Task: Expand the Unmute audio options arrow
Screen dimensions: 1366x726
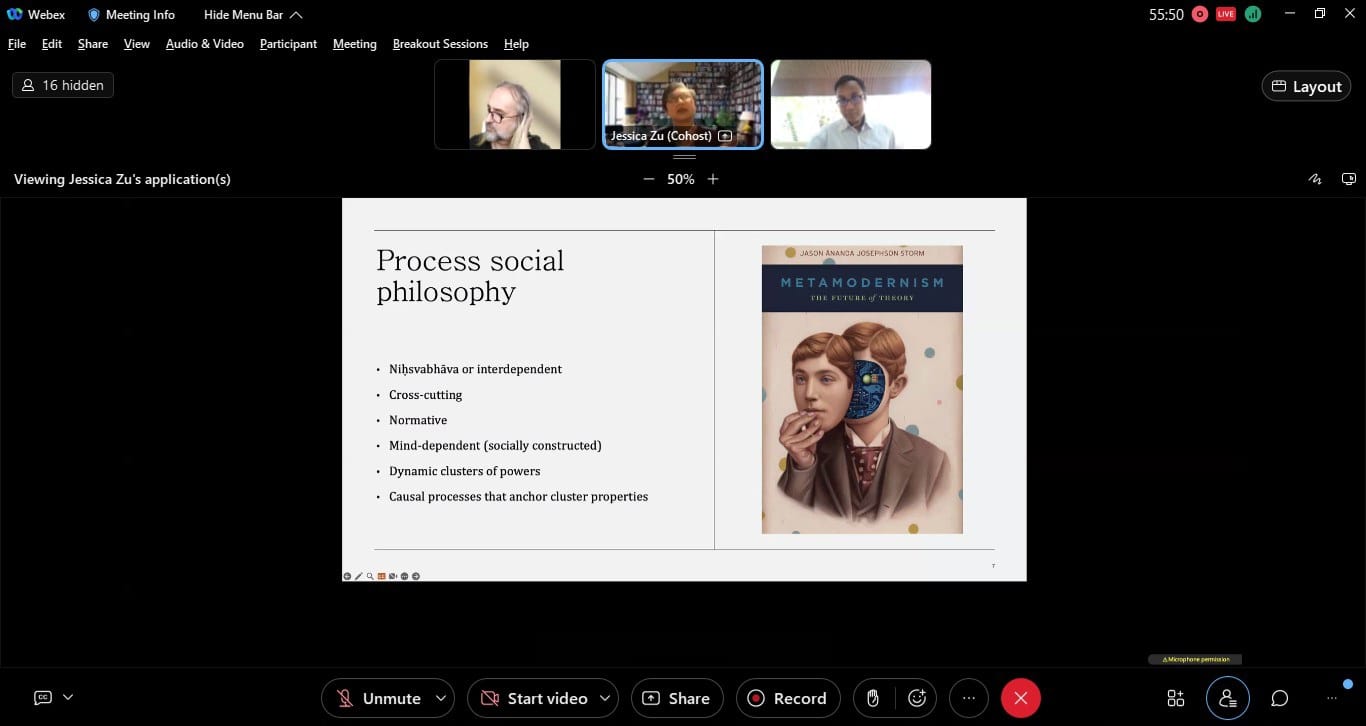Action: click(441, 698)
